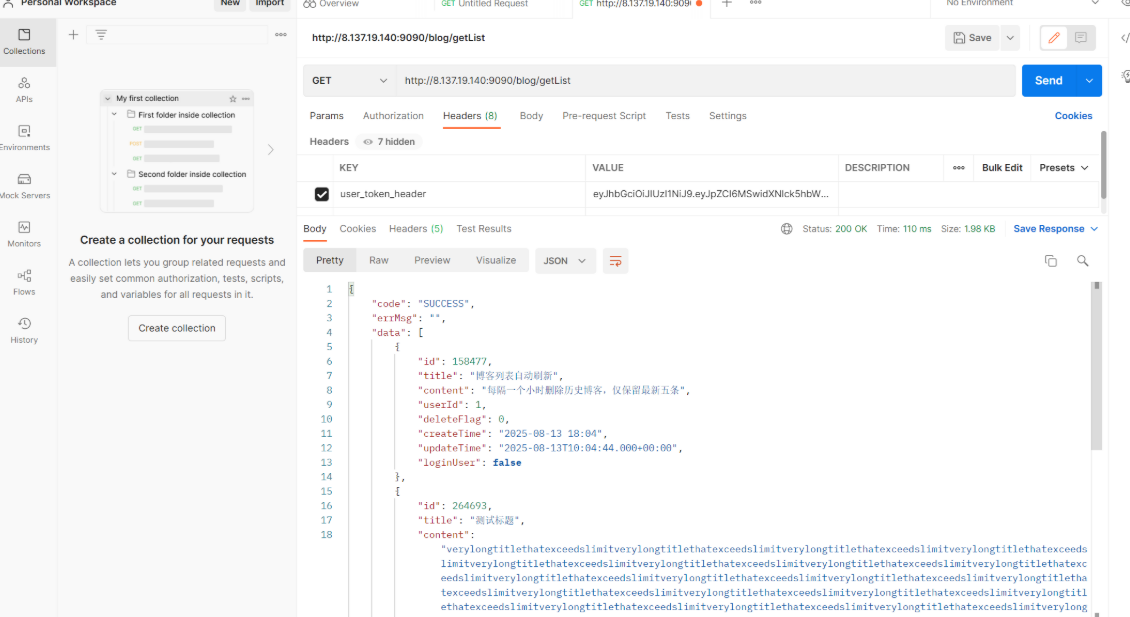Open the Presets dropdown
The width and height of the screenshot is (1130, 617).
click(x=1064, y=168)
